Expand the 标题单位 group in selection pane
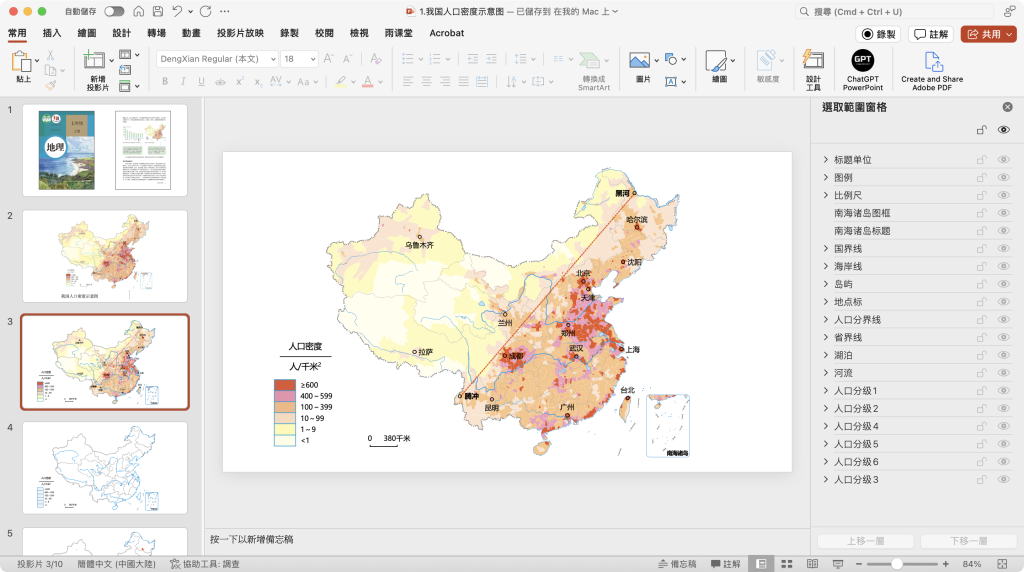Image resolution: width=1024 pixels, height=572 pixels. (x=825, y=160)
